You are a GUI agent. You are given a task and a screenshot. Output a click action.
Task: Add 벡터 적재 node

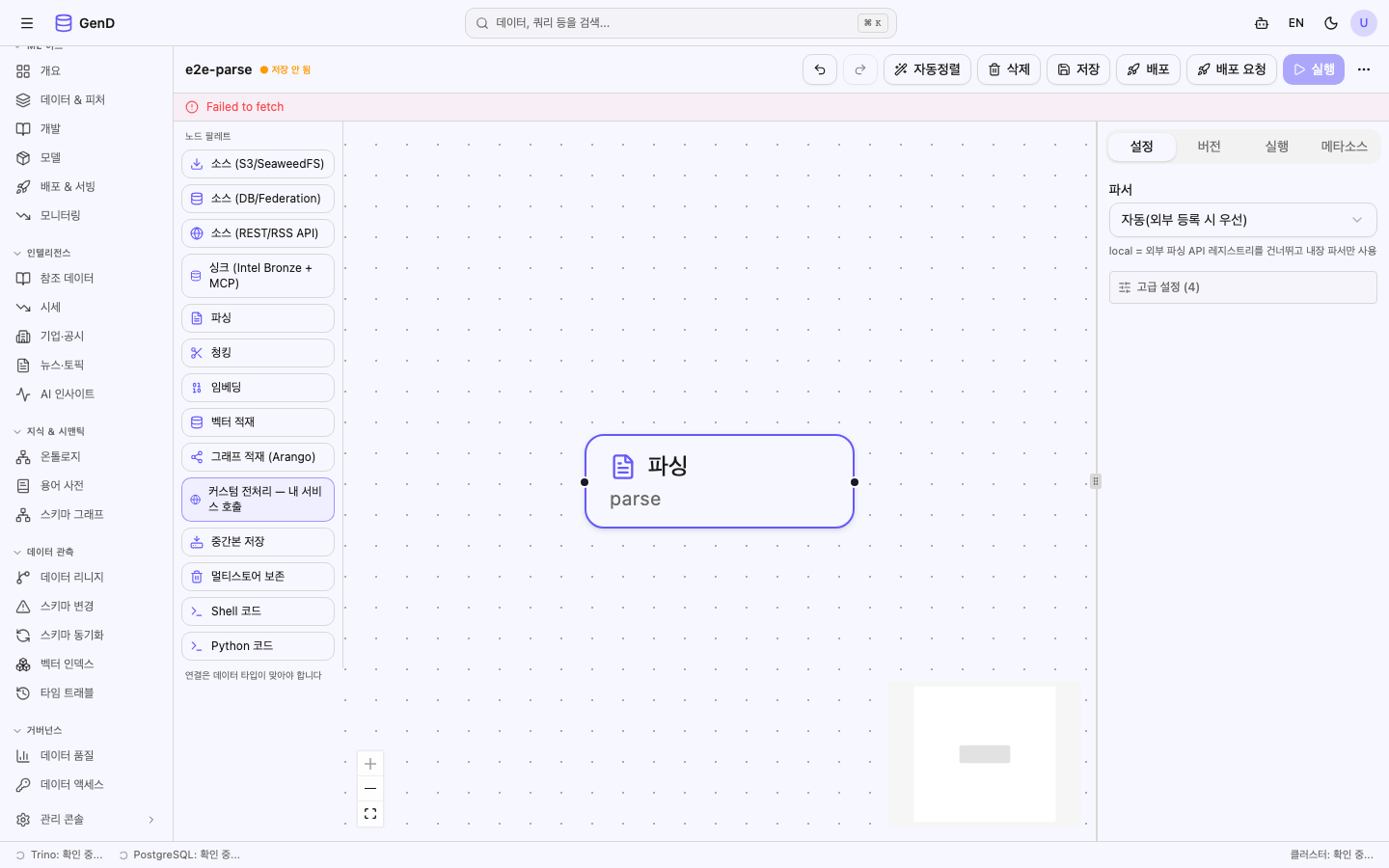258,422
